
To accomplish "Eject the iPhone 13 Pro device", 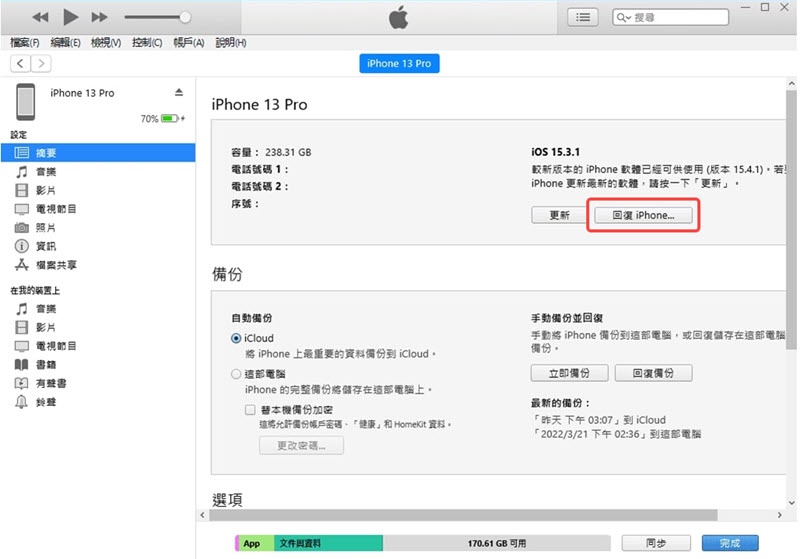I will tap(179, 92).
